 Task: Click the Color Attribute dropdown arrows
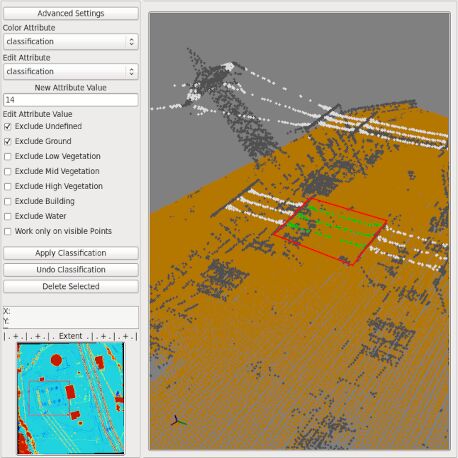131,42
